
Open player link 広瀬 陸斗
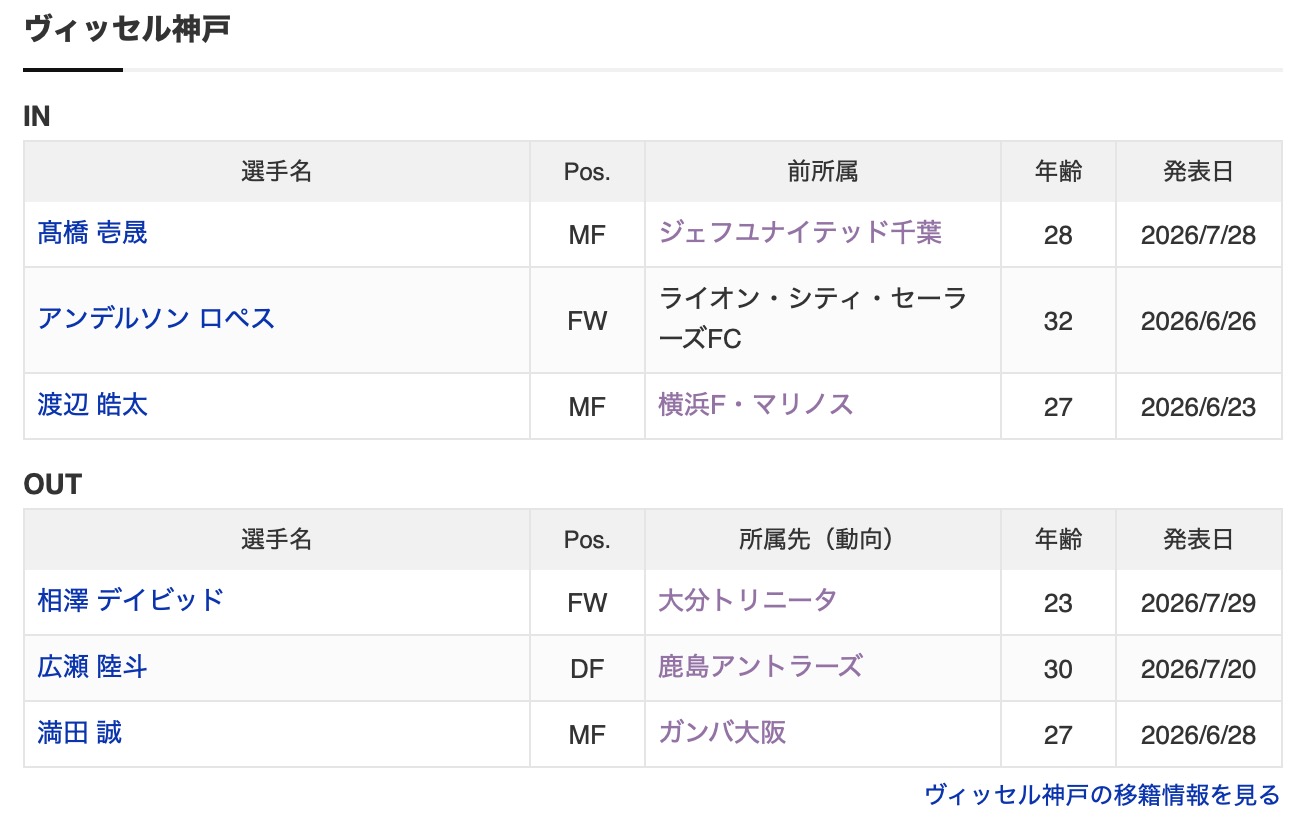92,667
